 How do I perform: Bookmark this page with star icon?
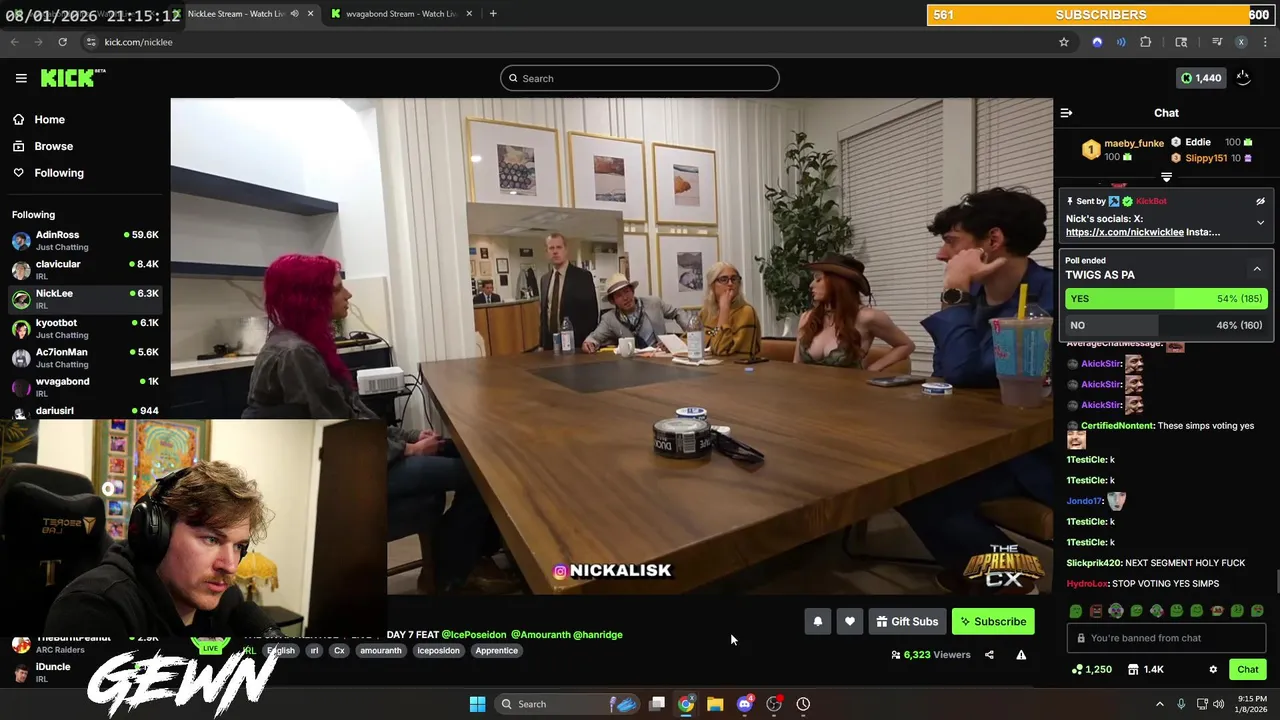(x=1064, y=42)
